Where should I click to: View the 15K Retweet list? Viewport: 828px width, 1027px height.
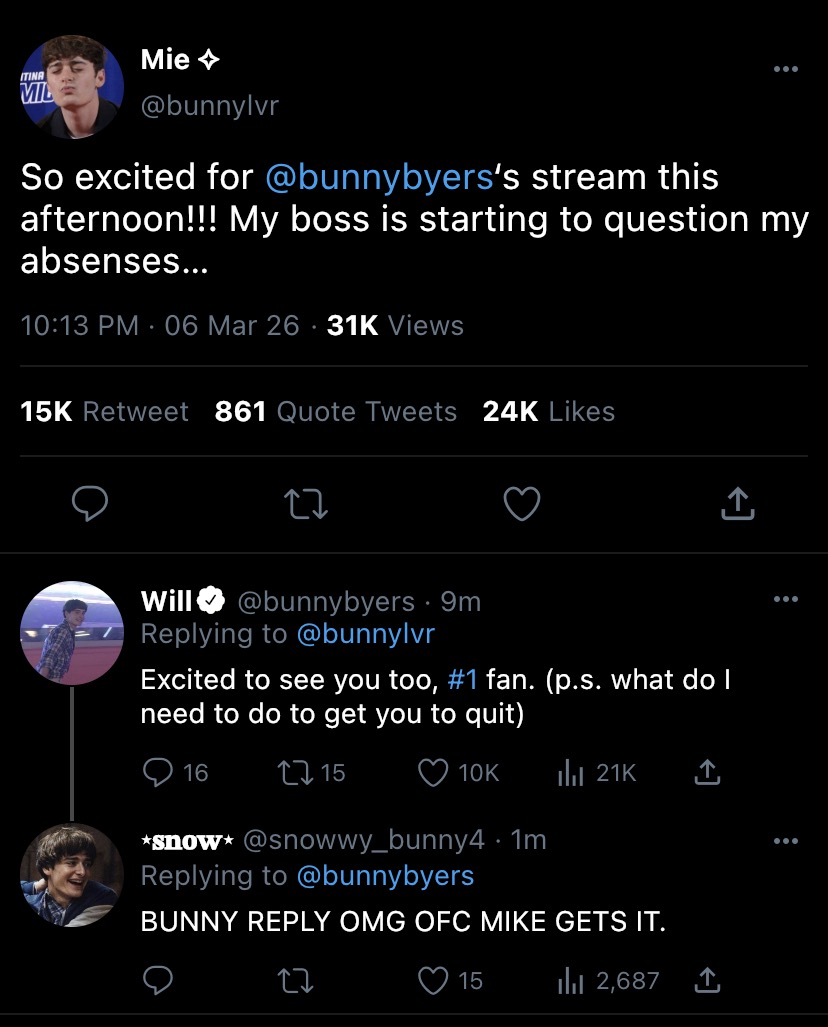105,411
